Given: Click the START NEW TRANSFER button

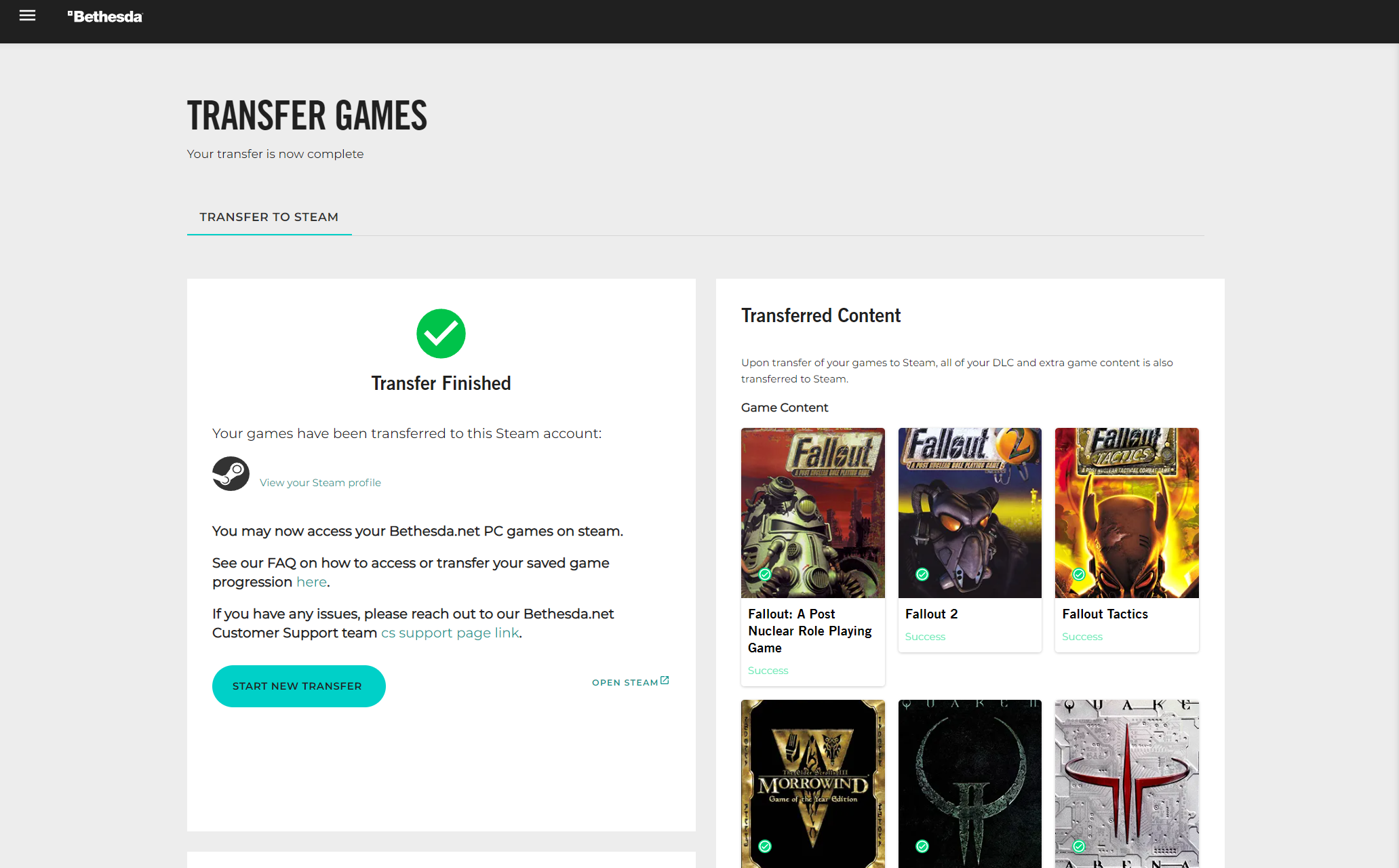Looking at the screenshot, I should coord(297,685).
